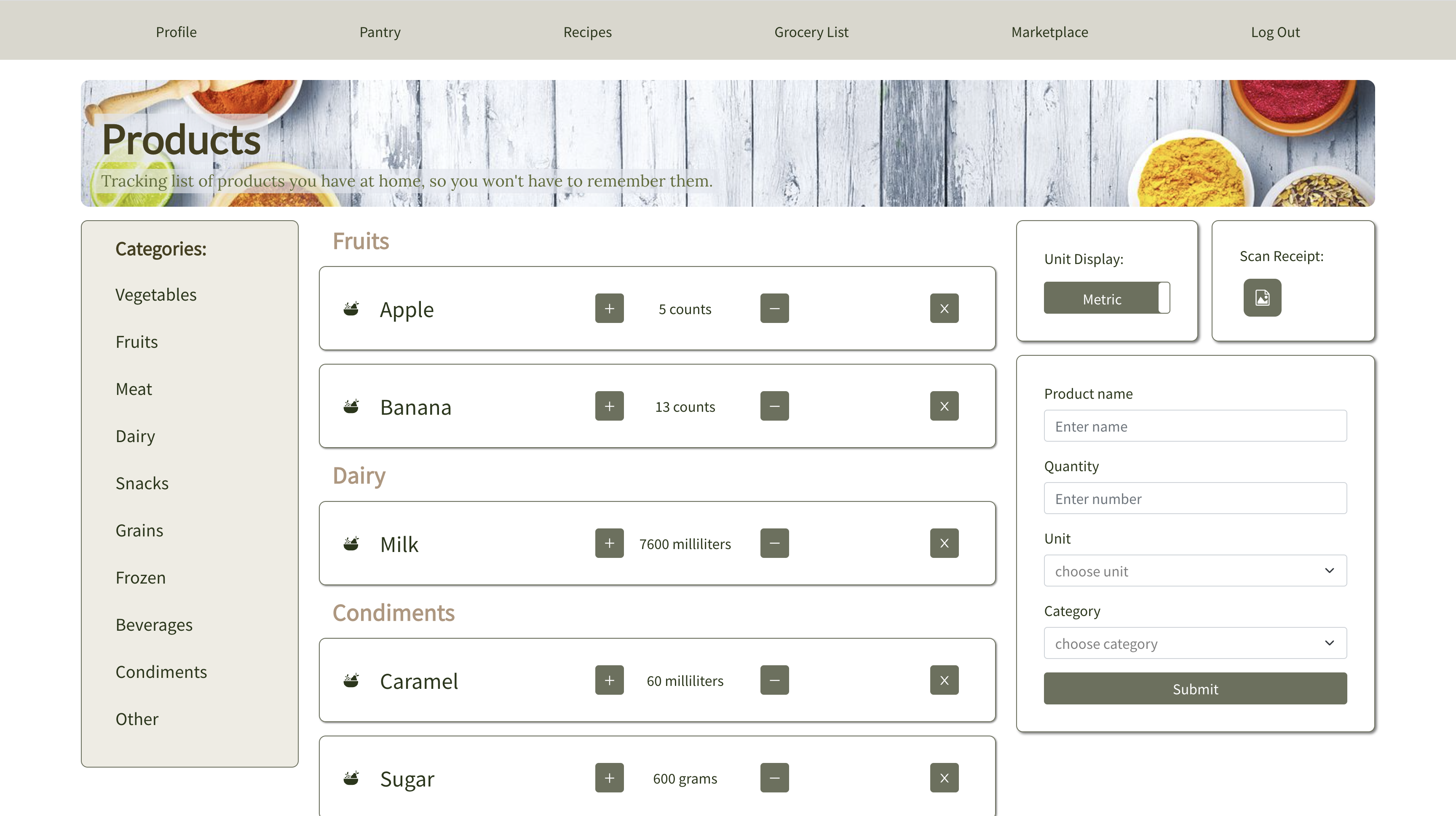Click Log Out in navigation bar
The image size is (1456, 816).
1275,32
